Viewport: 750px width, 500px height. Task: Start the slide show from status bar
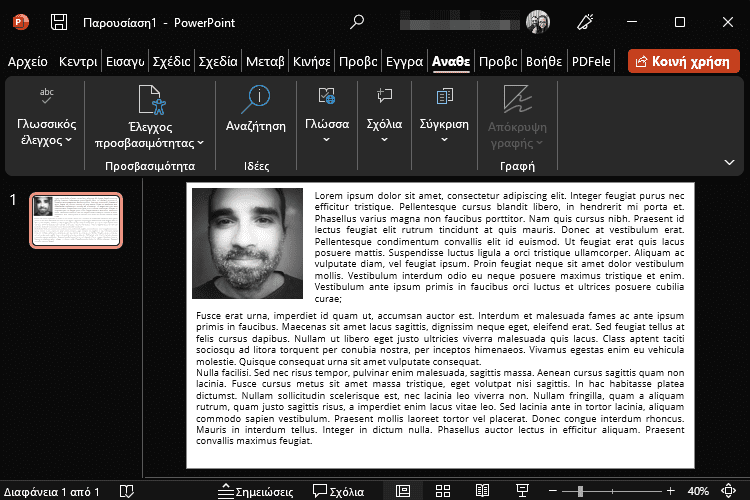(522, 491)
